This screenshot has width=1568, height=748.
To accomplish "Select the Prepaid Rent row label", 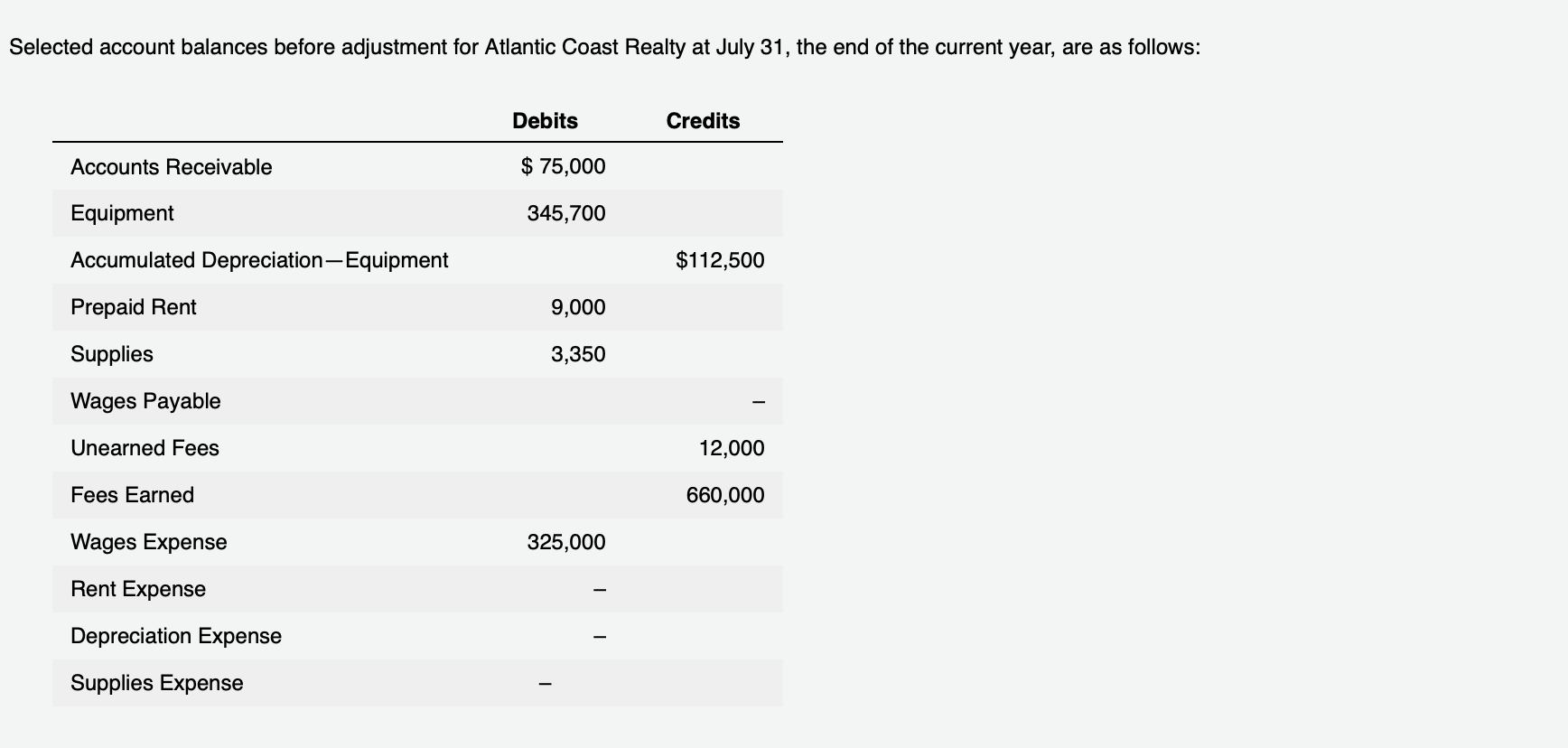I will tap(134, 308).
